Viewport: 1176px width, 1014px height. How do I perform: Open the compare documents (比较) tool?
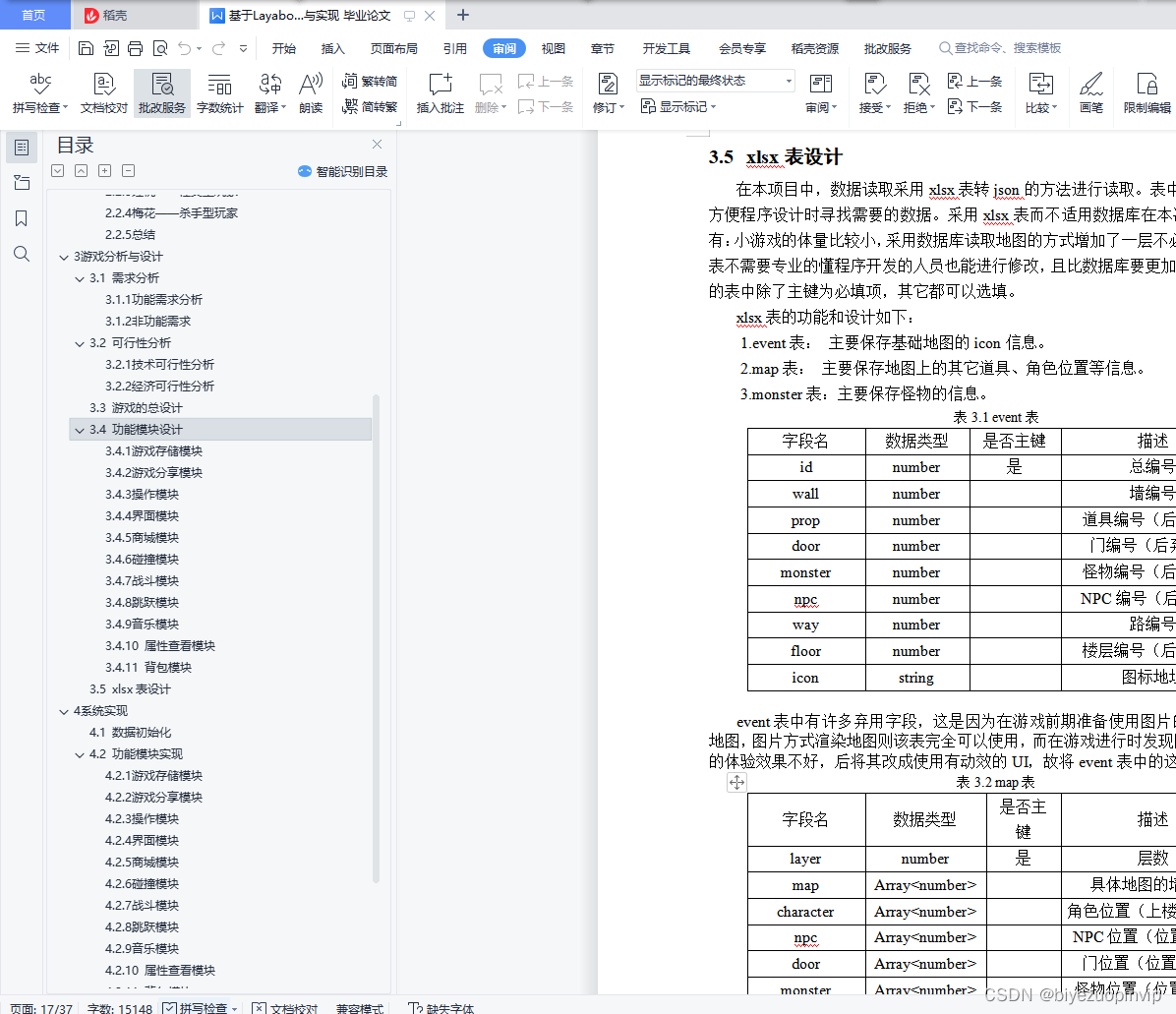tap(1041, 93)
